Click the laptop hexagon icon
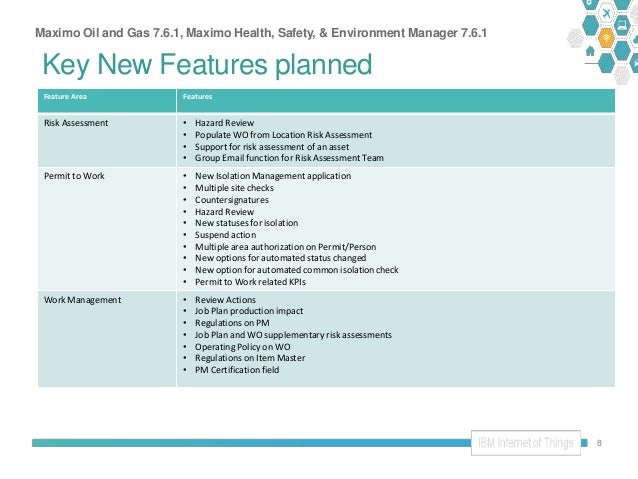Viewport: 638px width, 479px height. (622, 26)
